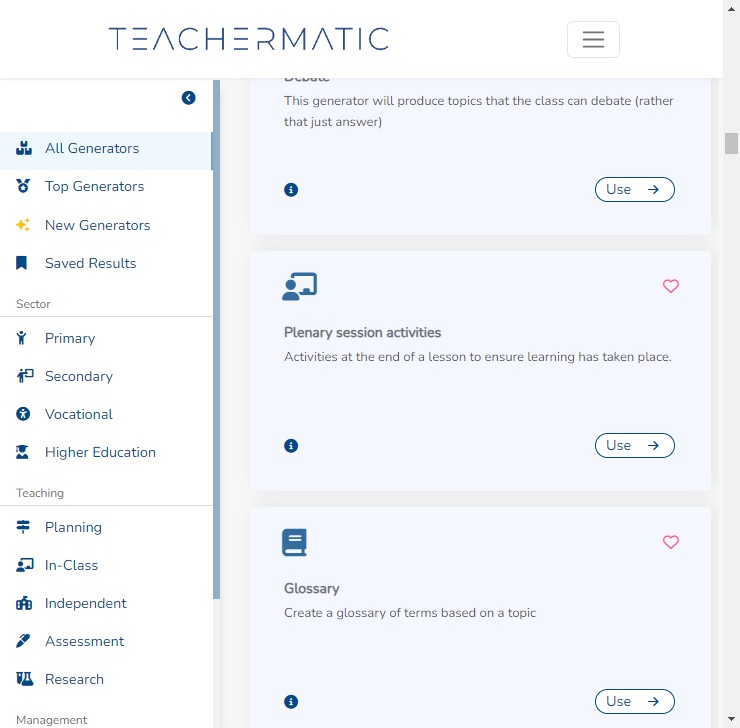Click the Sector section heading

[x=33, y=304]
